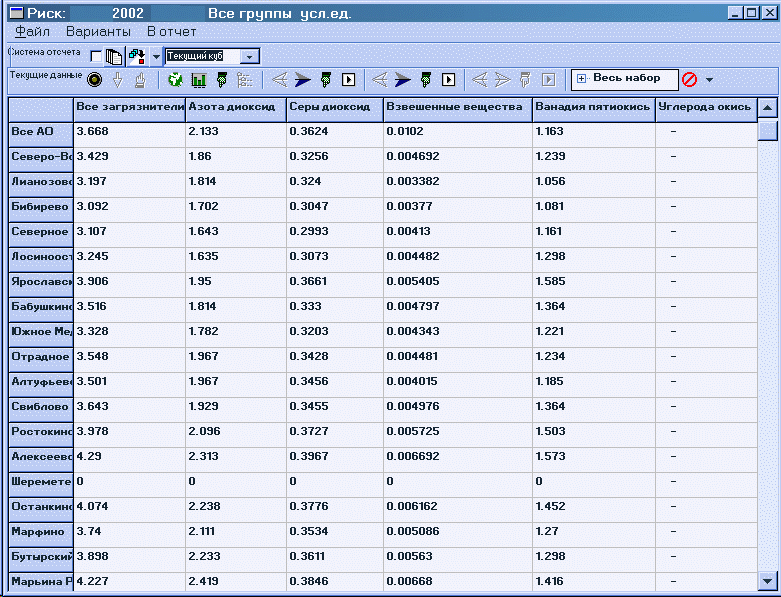This screenshot has width=781, height=597.
Task: Open the Файл menu
Action: click(32, 32)
